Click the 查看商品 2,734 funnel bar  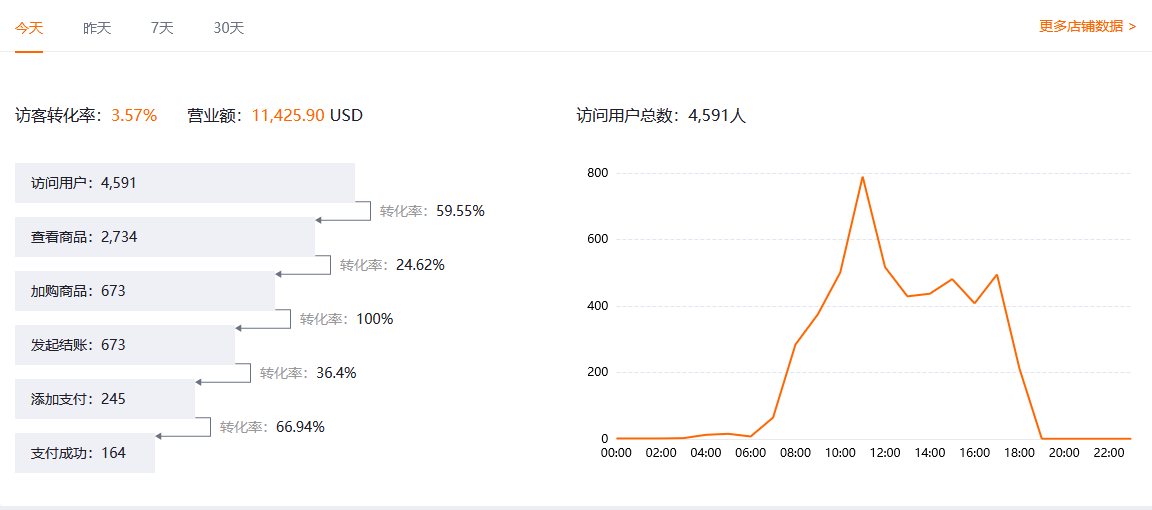point(165,237)
